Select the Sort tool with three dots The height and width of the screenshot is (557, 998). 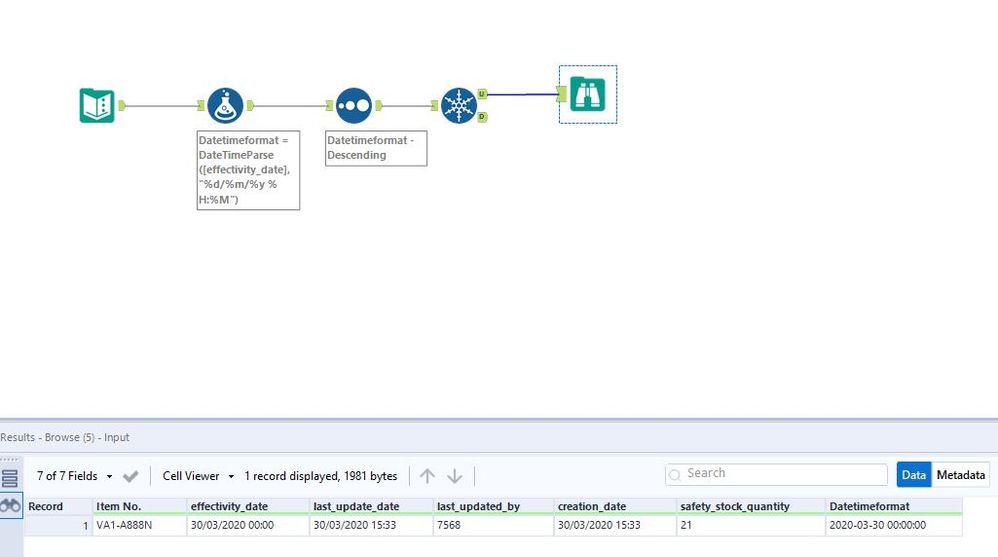pos(354,106)
